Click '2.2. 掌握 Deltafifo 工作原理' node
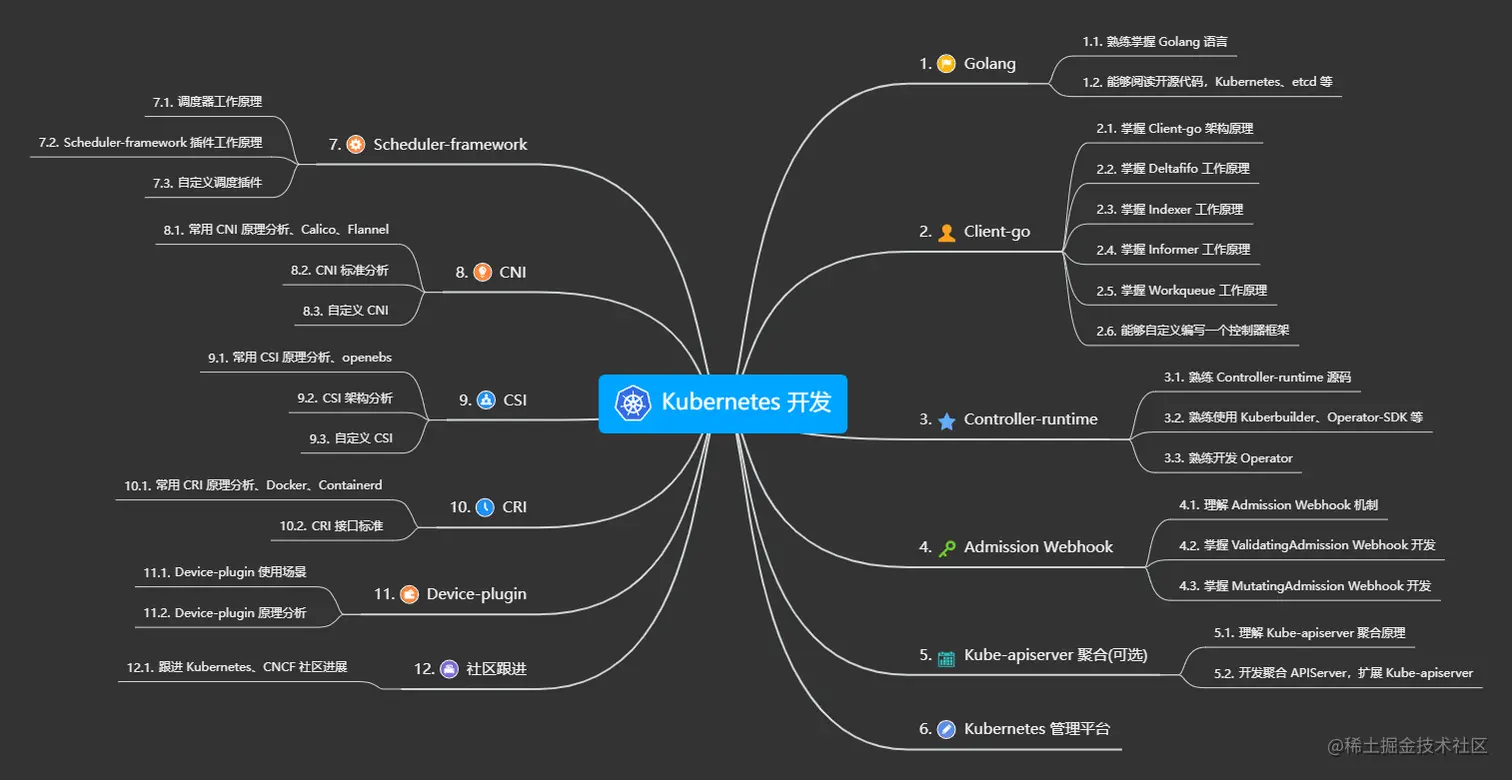Viewport: 1512px width, 780px height. click(1173, 169)
